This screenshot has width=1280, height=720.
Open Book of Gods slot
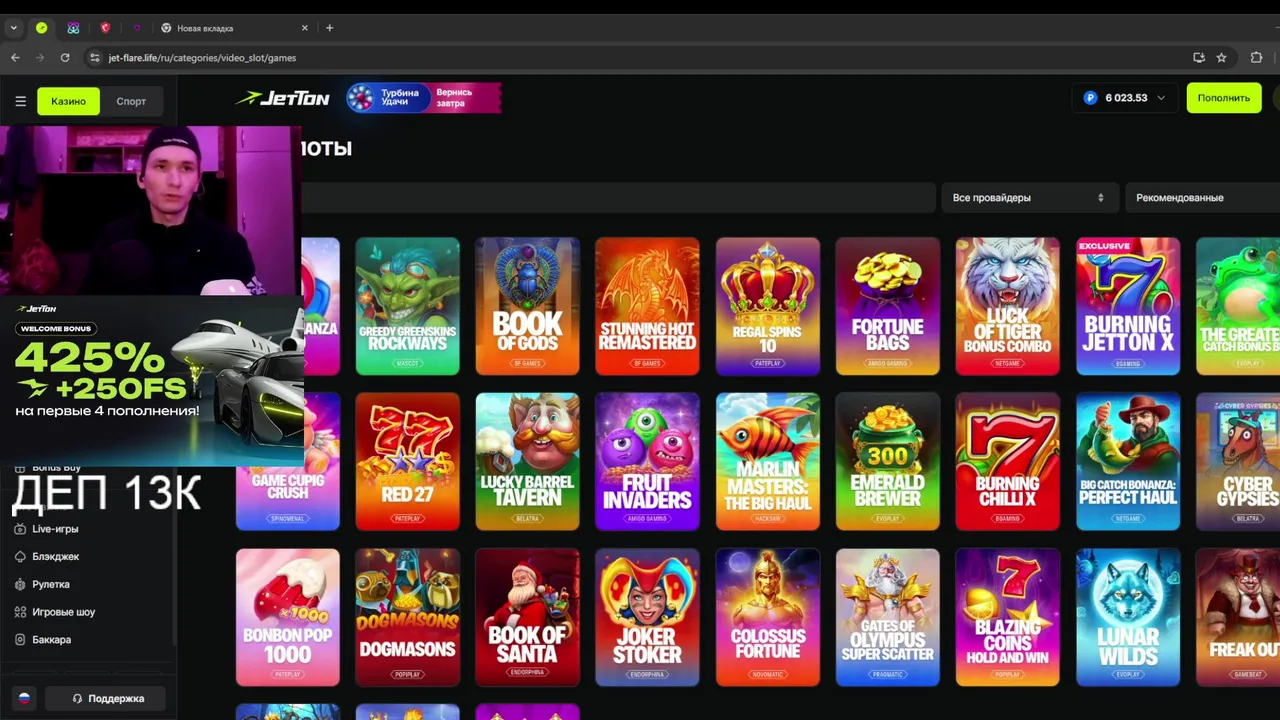coord(528,306)
